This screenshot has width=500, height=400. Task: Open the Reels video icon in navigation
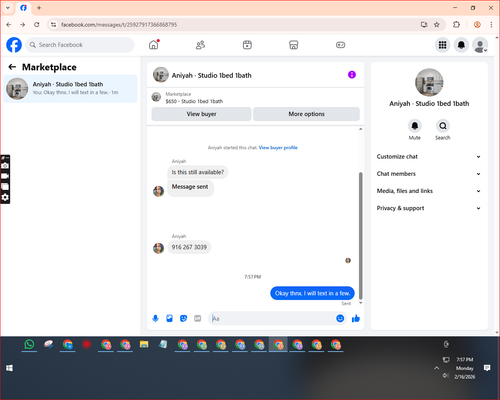click(x=247, y=45)
